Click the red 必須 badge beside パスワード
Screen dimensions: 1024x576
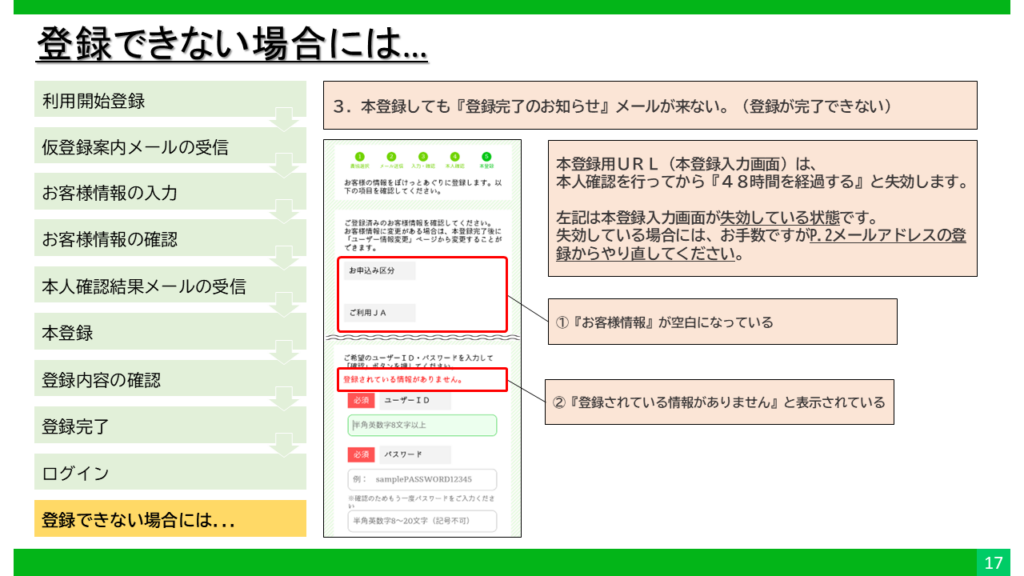(x=361, y=454)
